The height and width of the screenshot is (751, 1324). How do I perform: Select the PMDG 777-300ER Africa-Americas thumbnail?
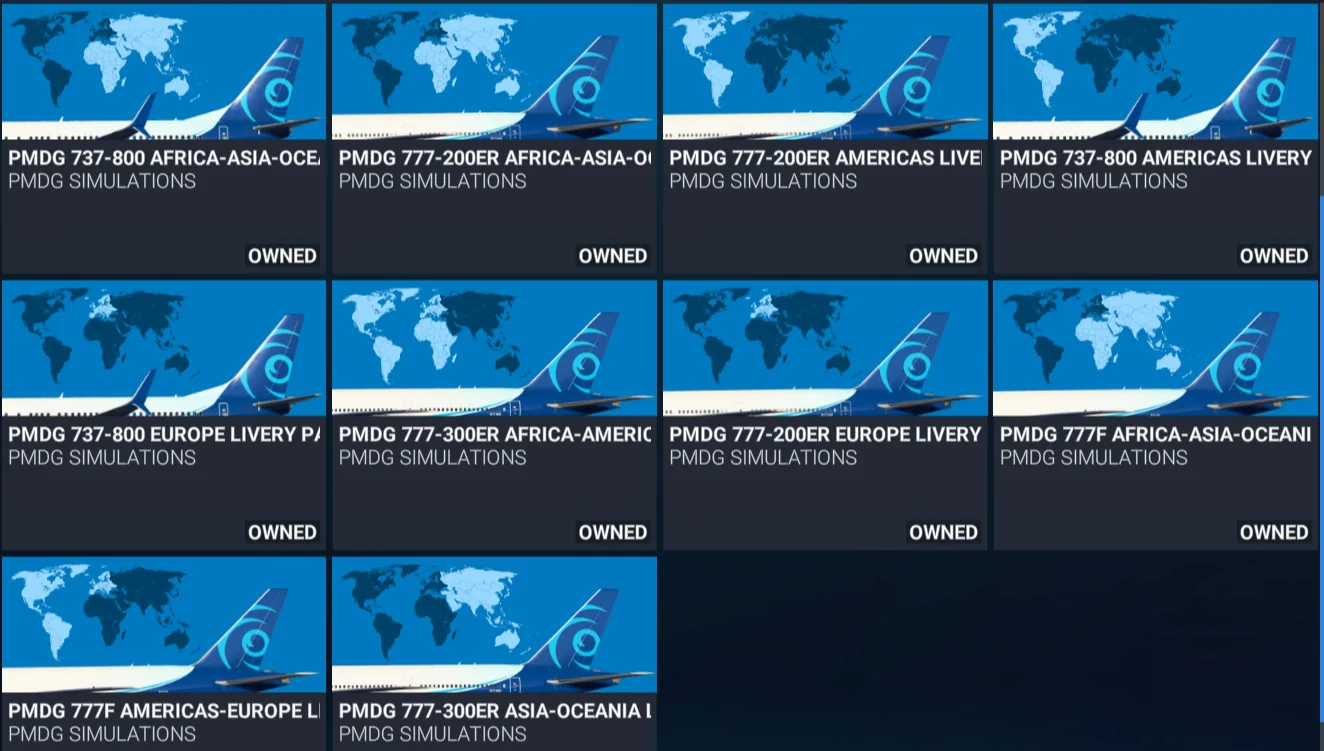click(x=494, y=347)
